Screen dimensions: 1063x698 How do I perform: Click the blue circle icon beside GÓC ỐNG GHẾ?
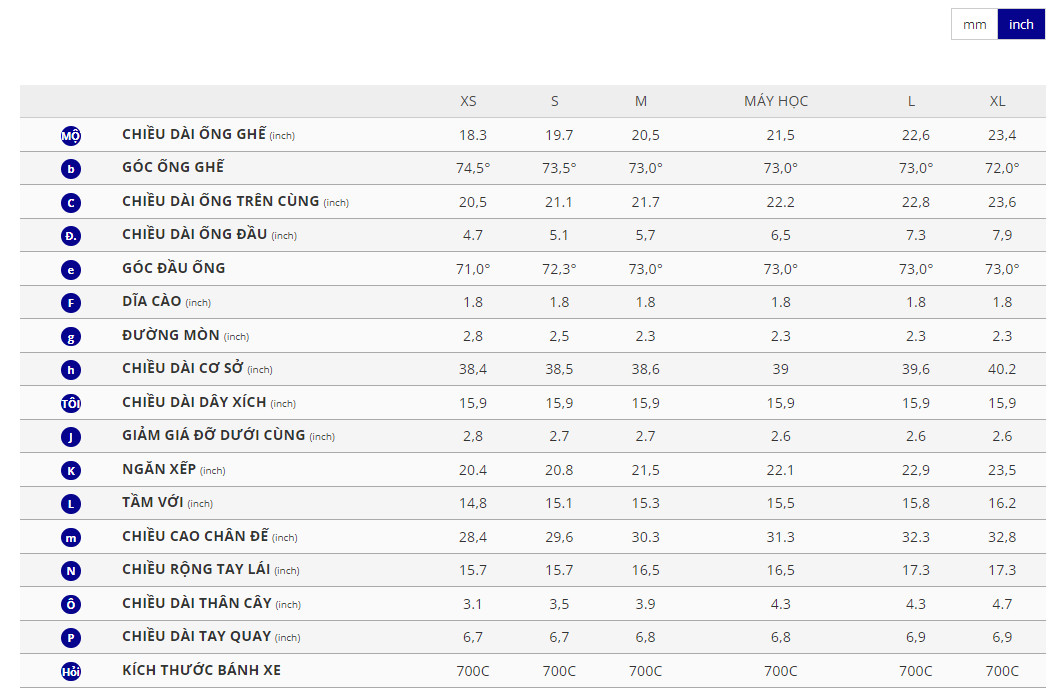pos(71,169)
